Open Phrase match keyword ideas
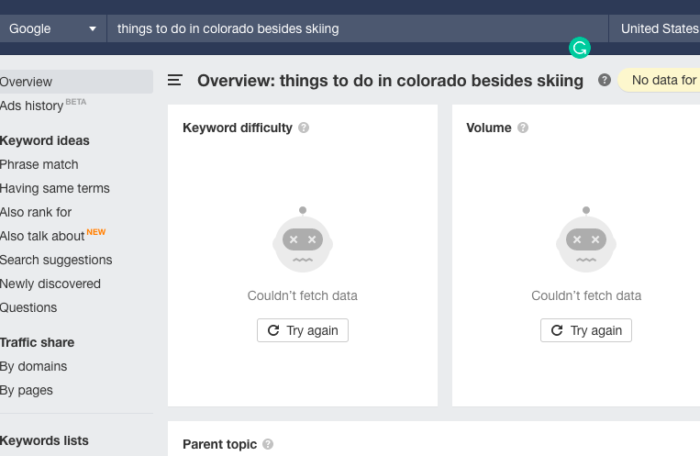 39,165
